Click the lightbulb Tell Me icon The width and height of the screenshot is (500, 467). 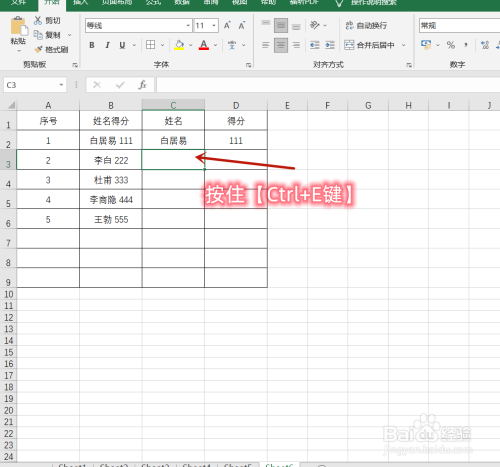point(339,3)
